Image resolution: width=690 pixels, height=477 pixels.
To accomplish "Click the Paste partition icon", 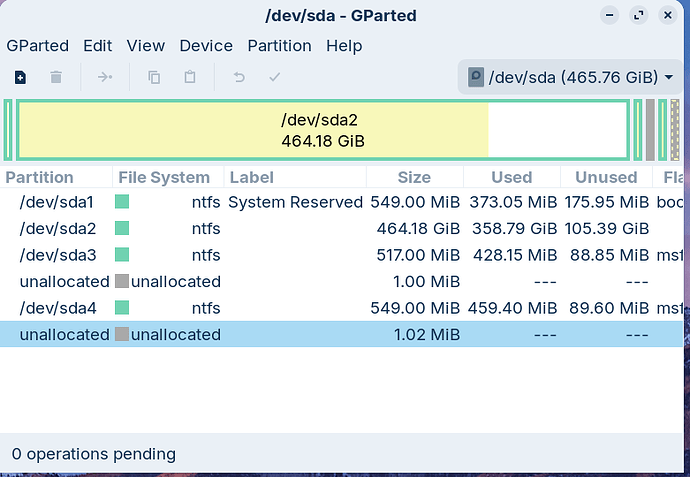I will point(190,77).
